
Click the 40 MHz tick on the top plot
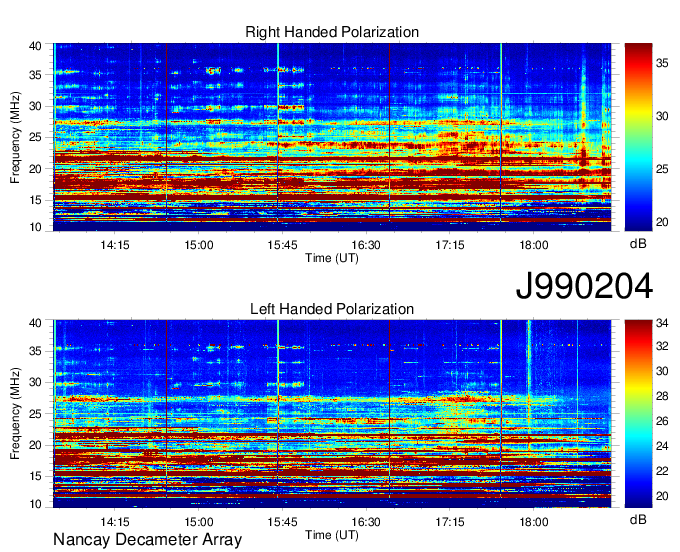tap(35, 46)
